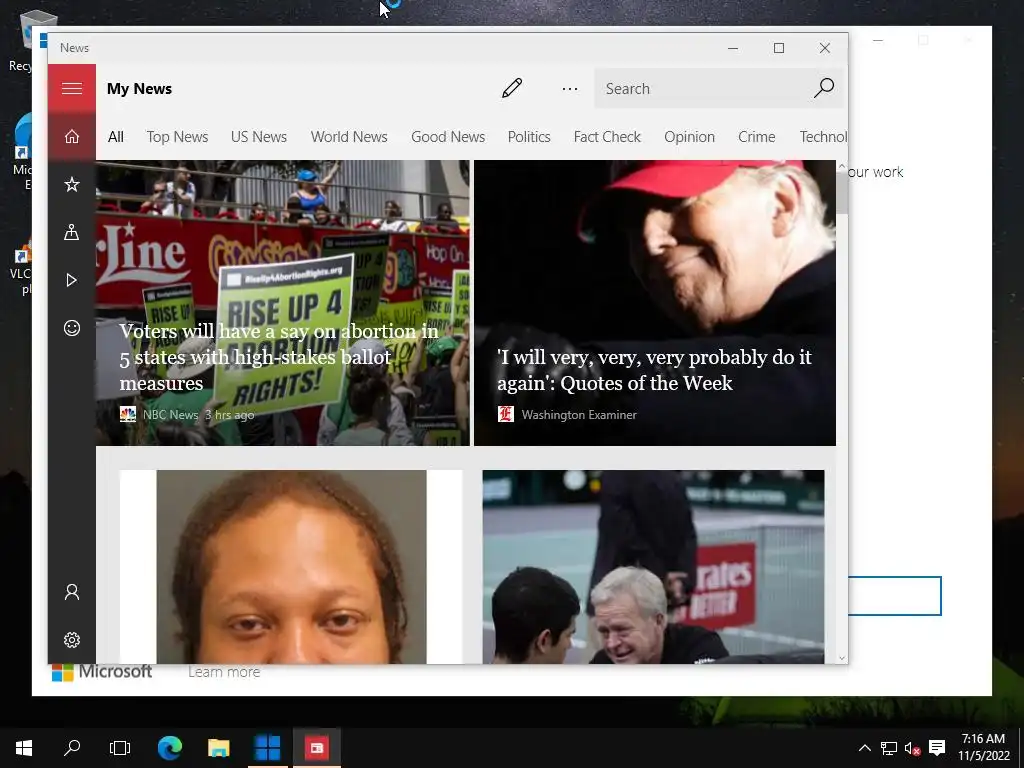Image resolution: width=1024 pixels, height=768 pixels.
Task: Click scrollbar up arrow in News
Action: (x=841, y=167)
